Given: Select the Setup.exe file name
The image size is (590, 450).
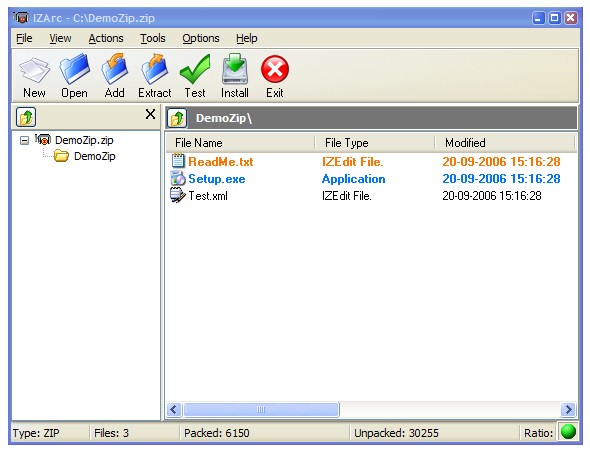Looking at the screenshot, I should (x=217, y=179).
